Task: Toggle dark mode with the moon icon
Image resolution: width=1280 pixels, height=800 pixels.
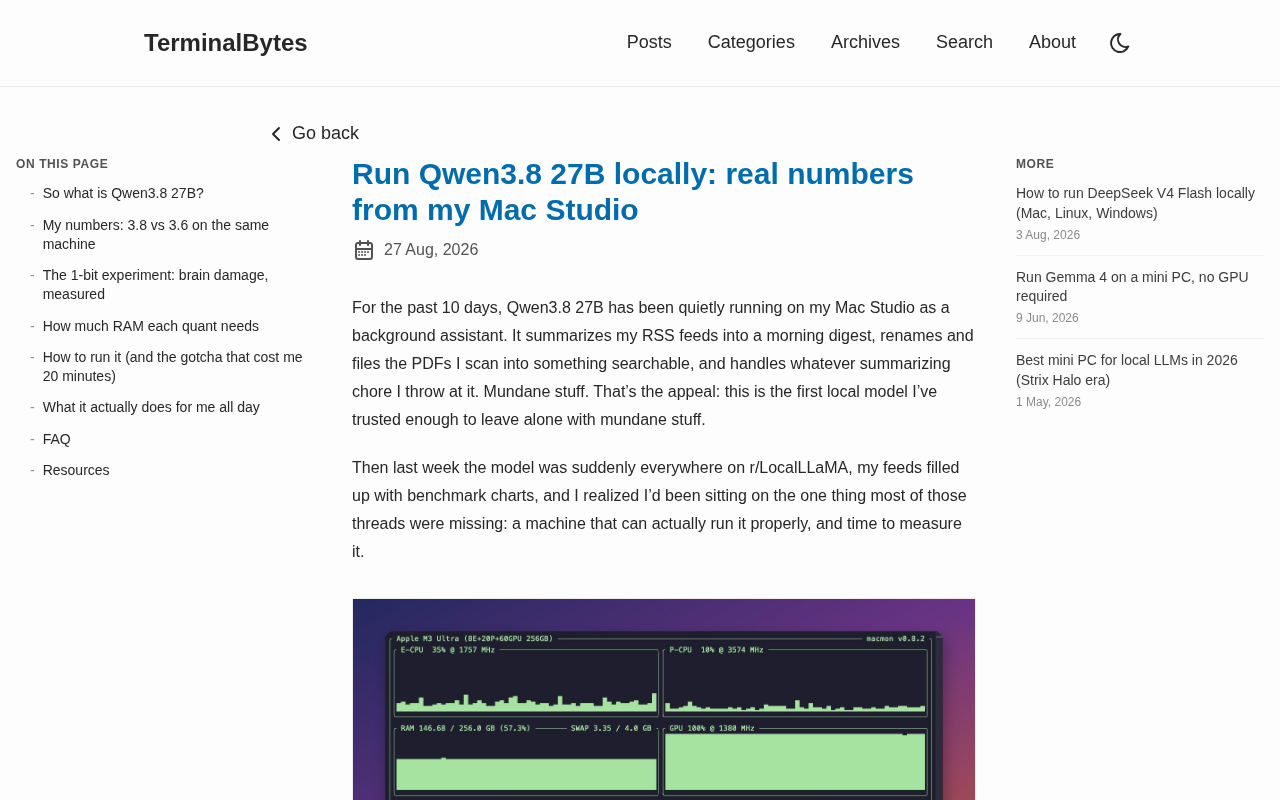Action: (x=1120, y=43)
